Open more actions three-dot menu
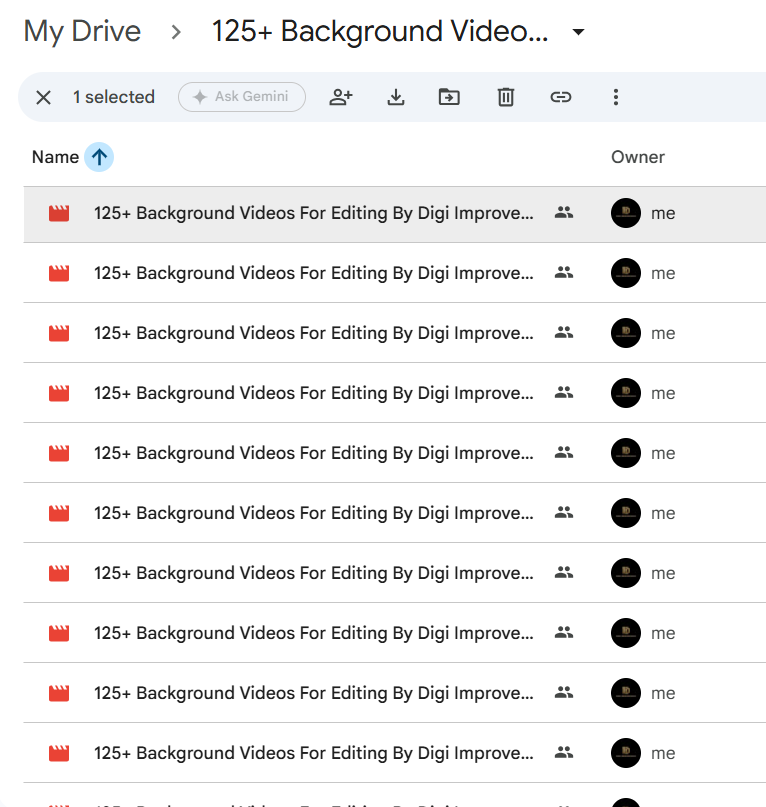Image resolution: width=766 pixels, height=807 pixels. (x=616, y=97)
